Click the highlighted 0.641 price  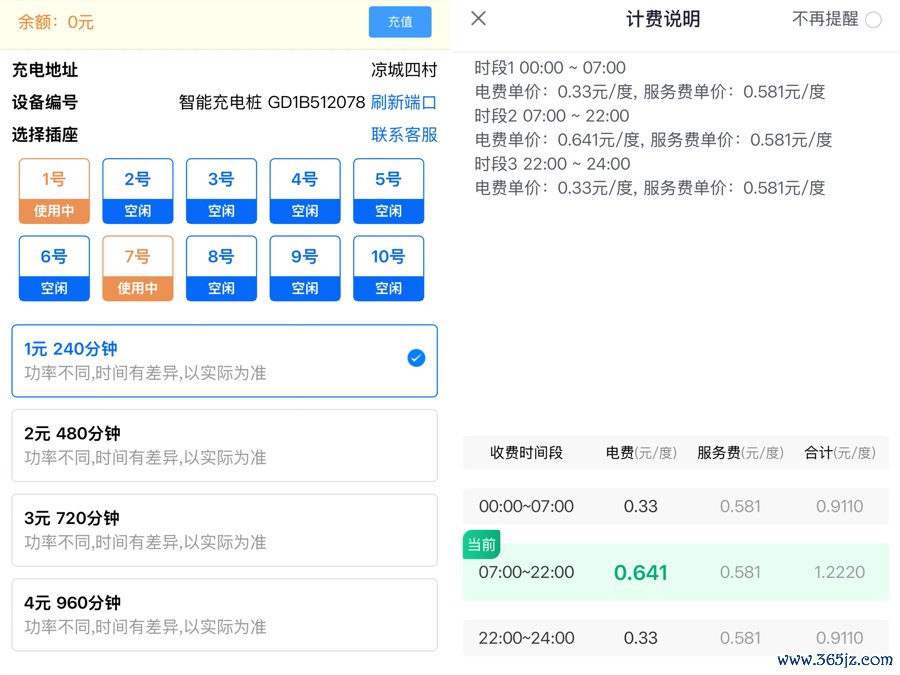coord(641,573)
